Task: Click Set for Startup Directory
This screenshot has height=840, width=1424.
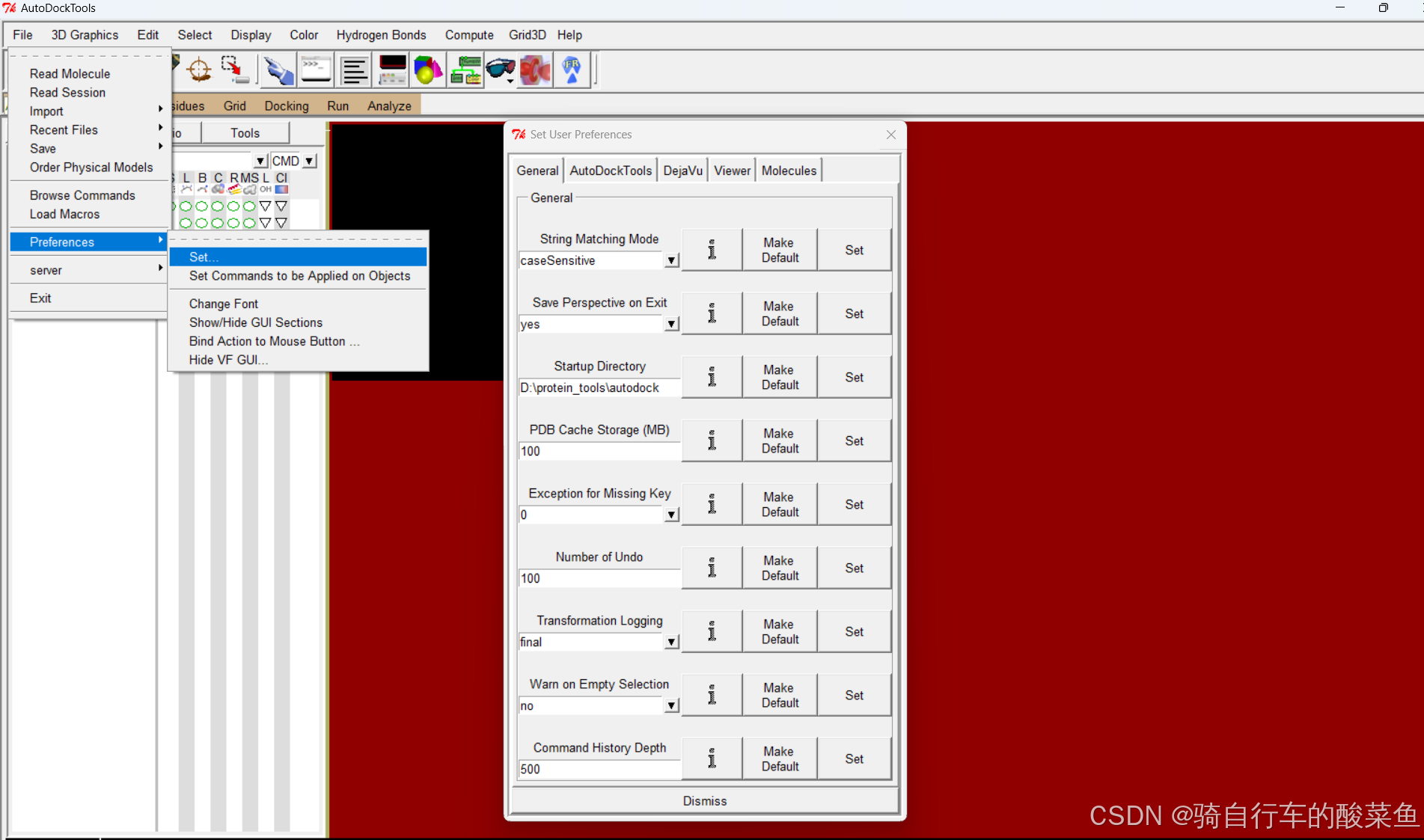Action: (x=854, y=377)
